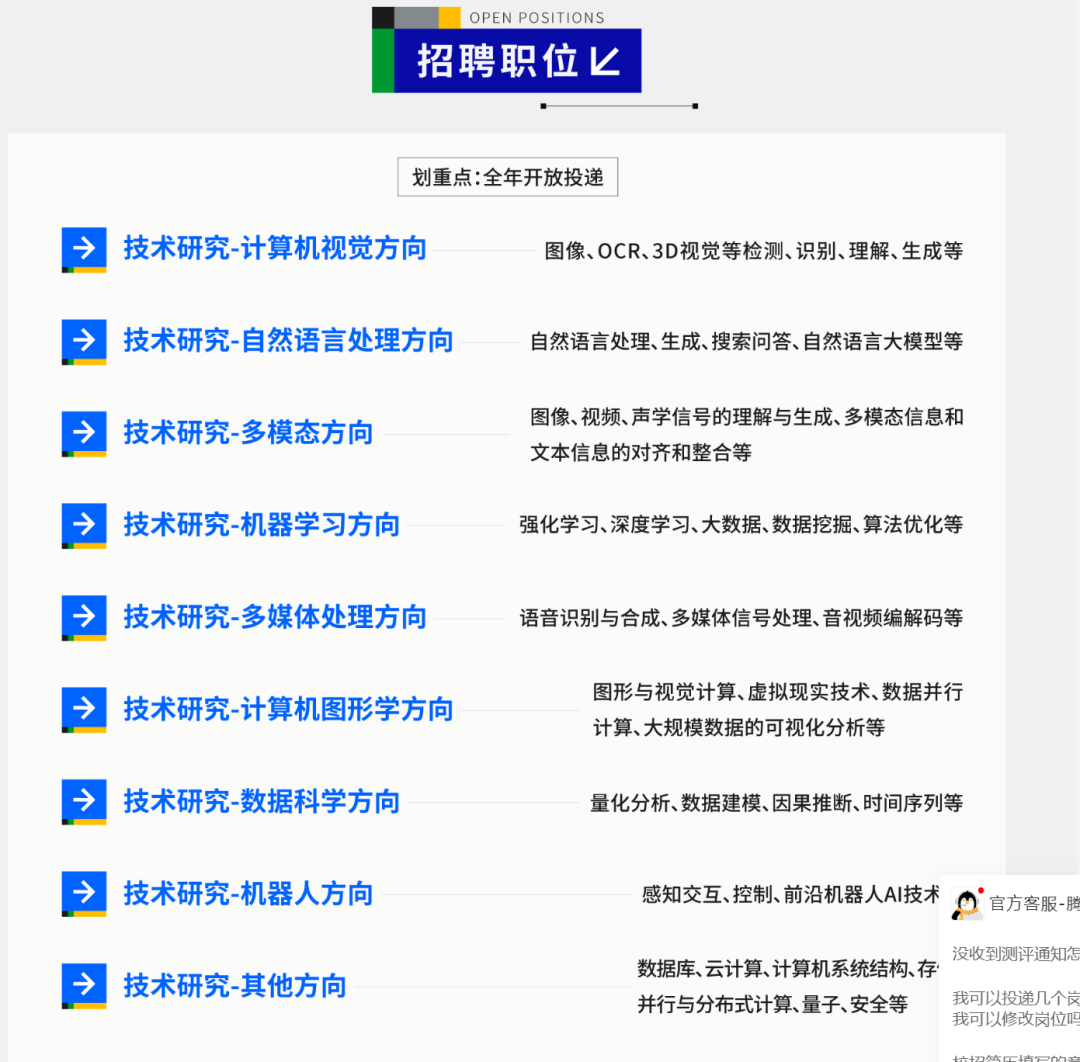Click arrow icon beside 数据科学方向
1080x1062 pixels.
click(84, 802)
